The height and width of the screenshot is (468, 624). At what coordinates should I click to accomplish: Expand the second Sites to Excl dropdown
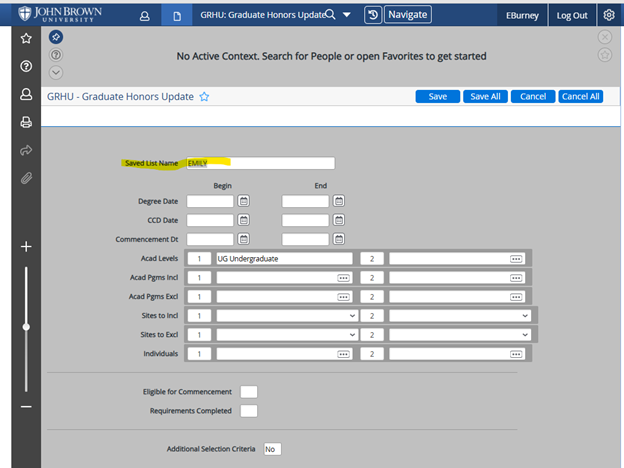coord(525,334)
